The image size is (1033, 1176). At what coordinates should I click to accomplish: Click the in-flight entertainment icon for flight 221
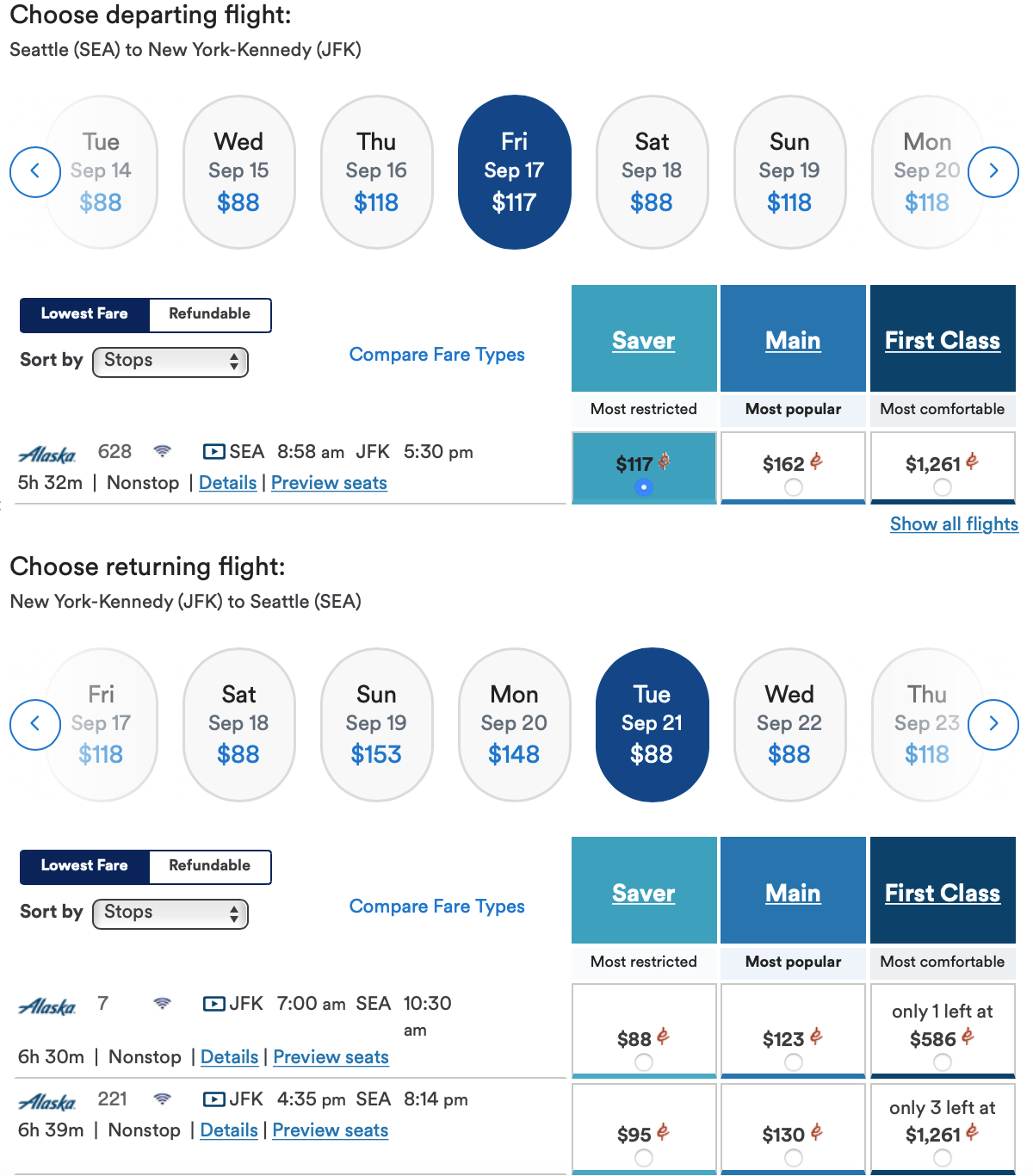click(214, 1099)
